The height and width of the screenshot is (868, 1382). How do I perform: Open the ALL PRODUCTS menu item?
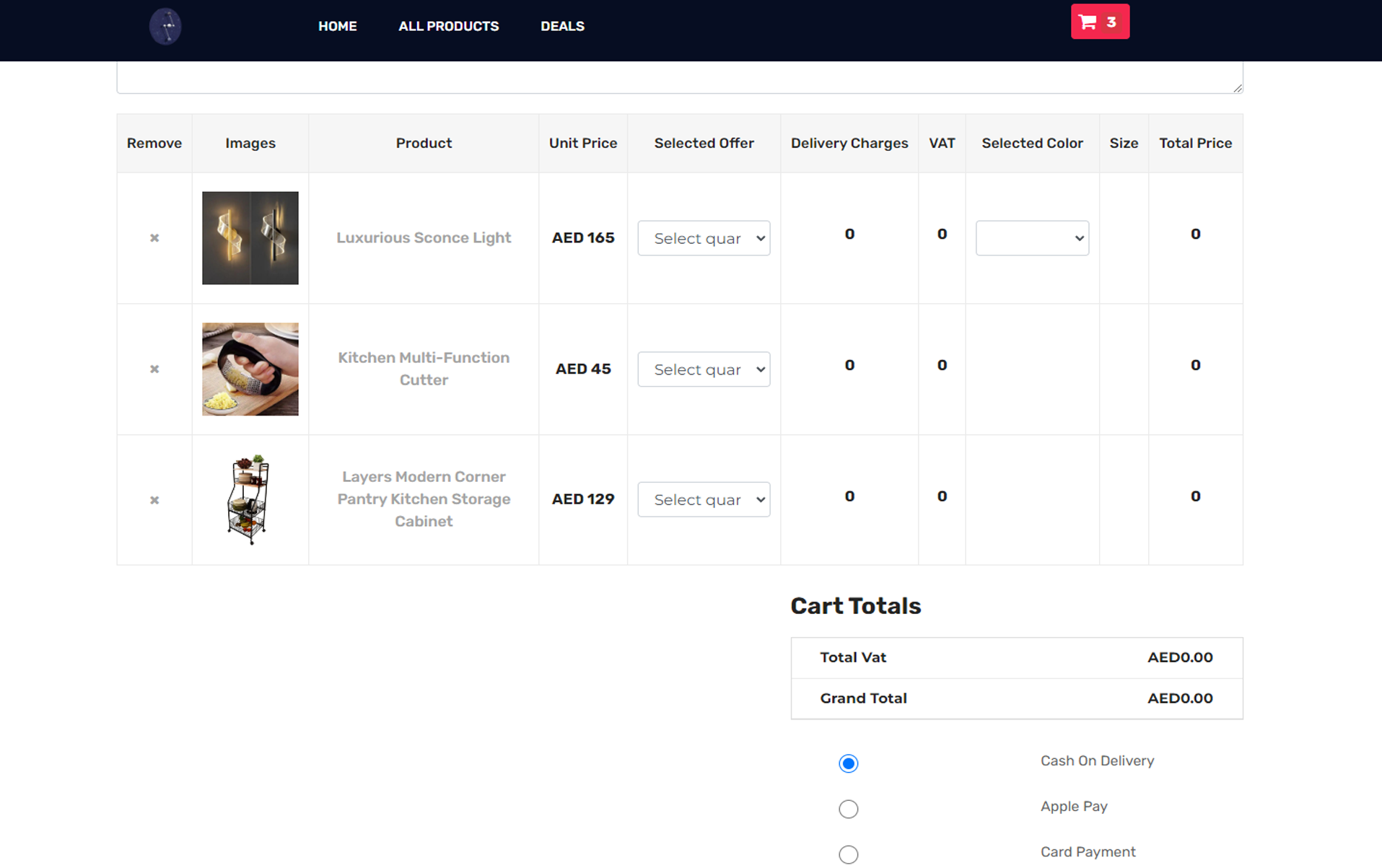tap(449, 26)
